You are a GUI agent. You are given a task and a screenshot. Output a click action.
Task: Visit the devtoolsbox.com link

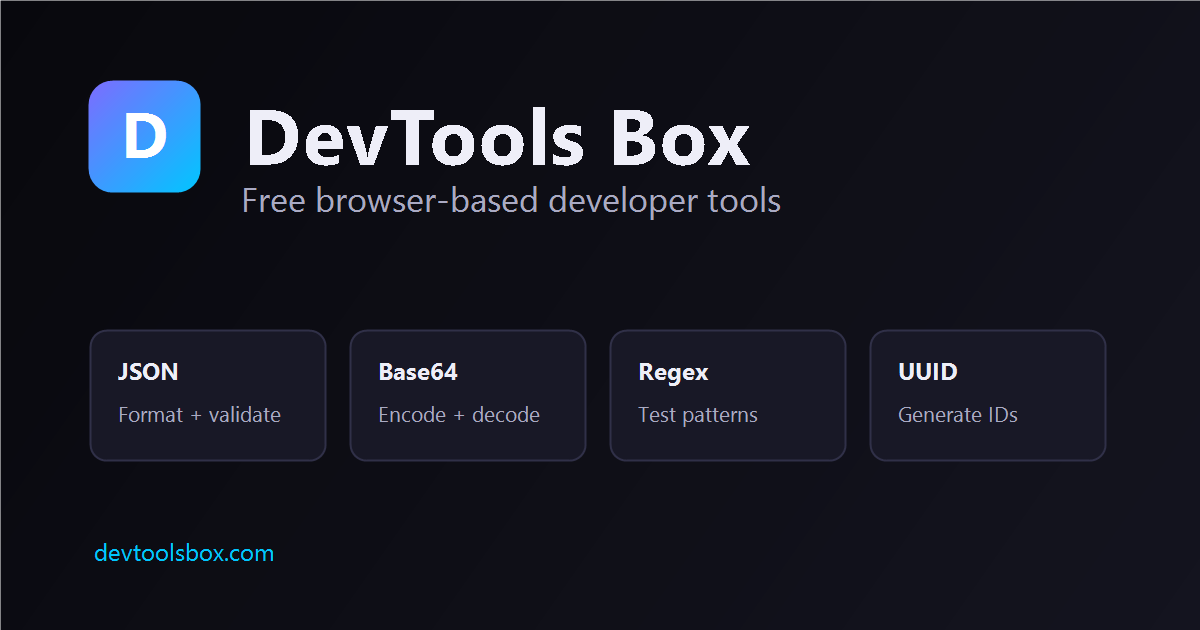tap(184, 553)
